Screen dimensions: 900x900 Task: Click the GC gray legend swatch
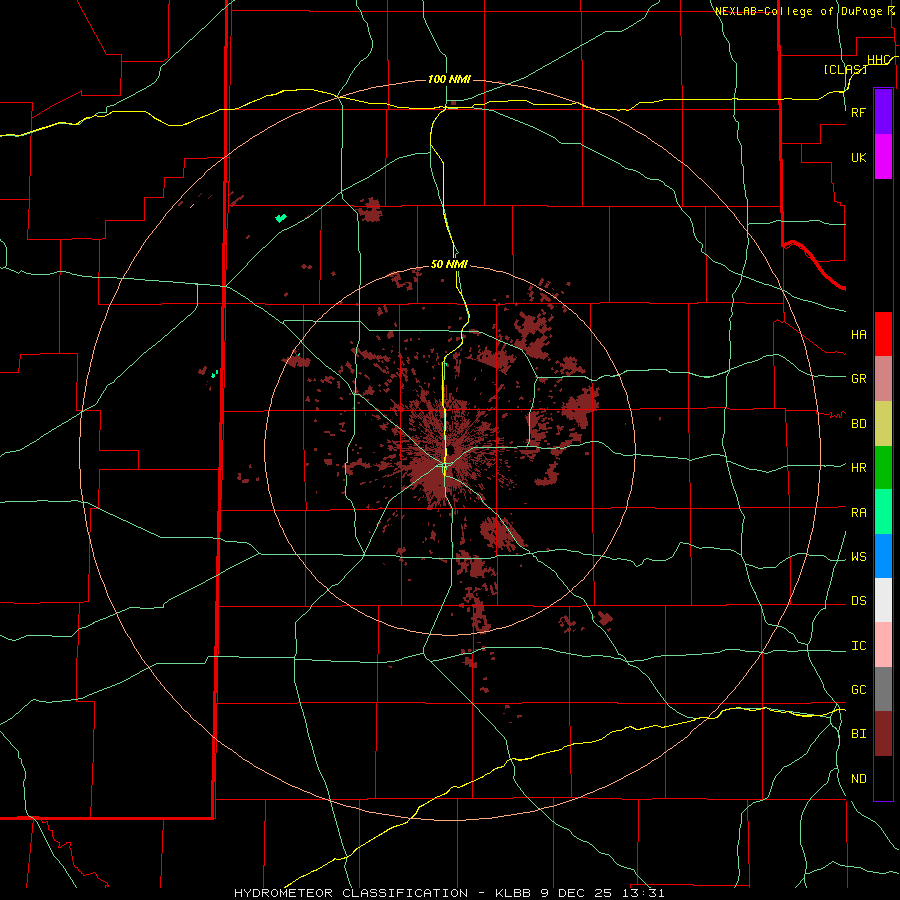tap(883, 689)
